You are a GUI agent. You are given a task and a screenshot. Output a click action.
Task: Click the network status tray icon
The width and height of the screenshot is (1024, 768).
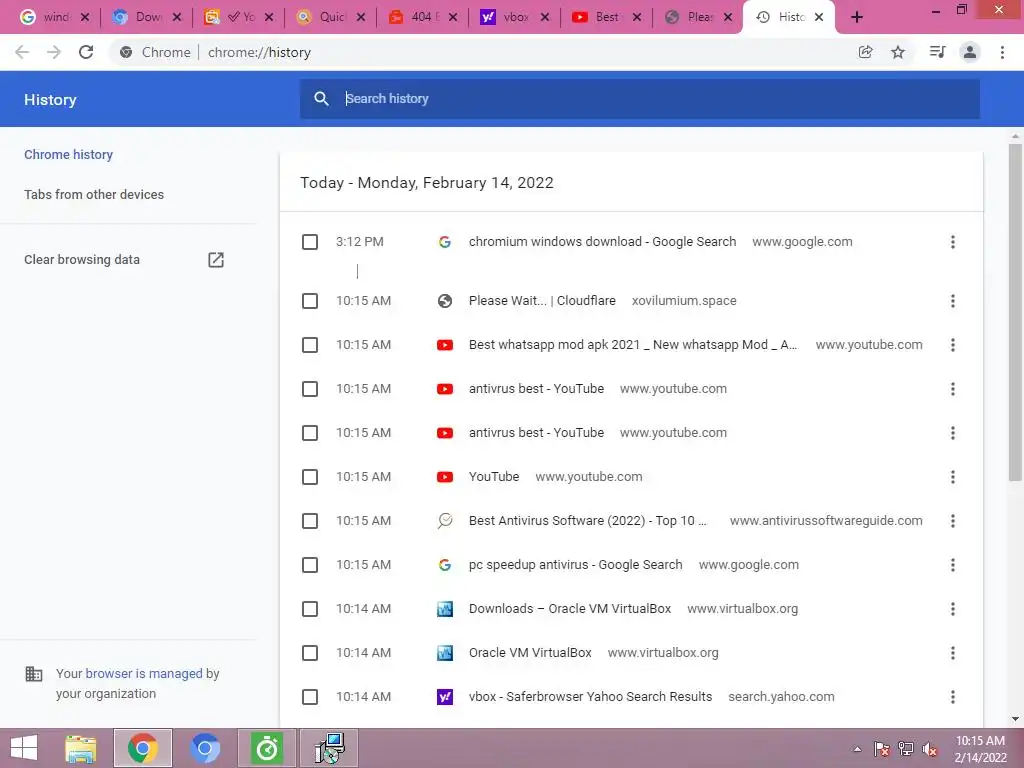pos(906,749)
